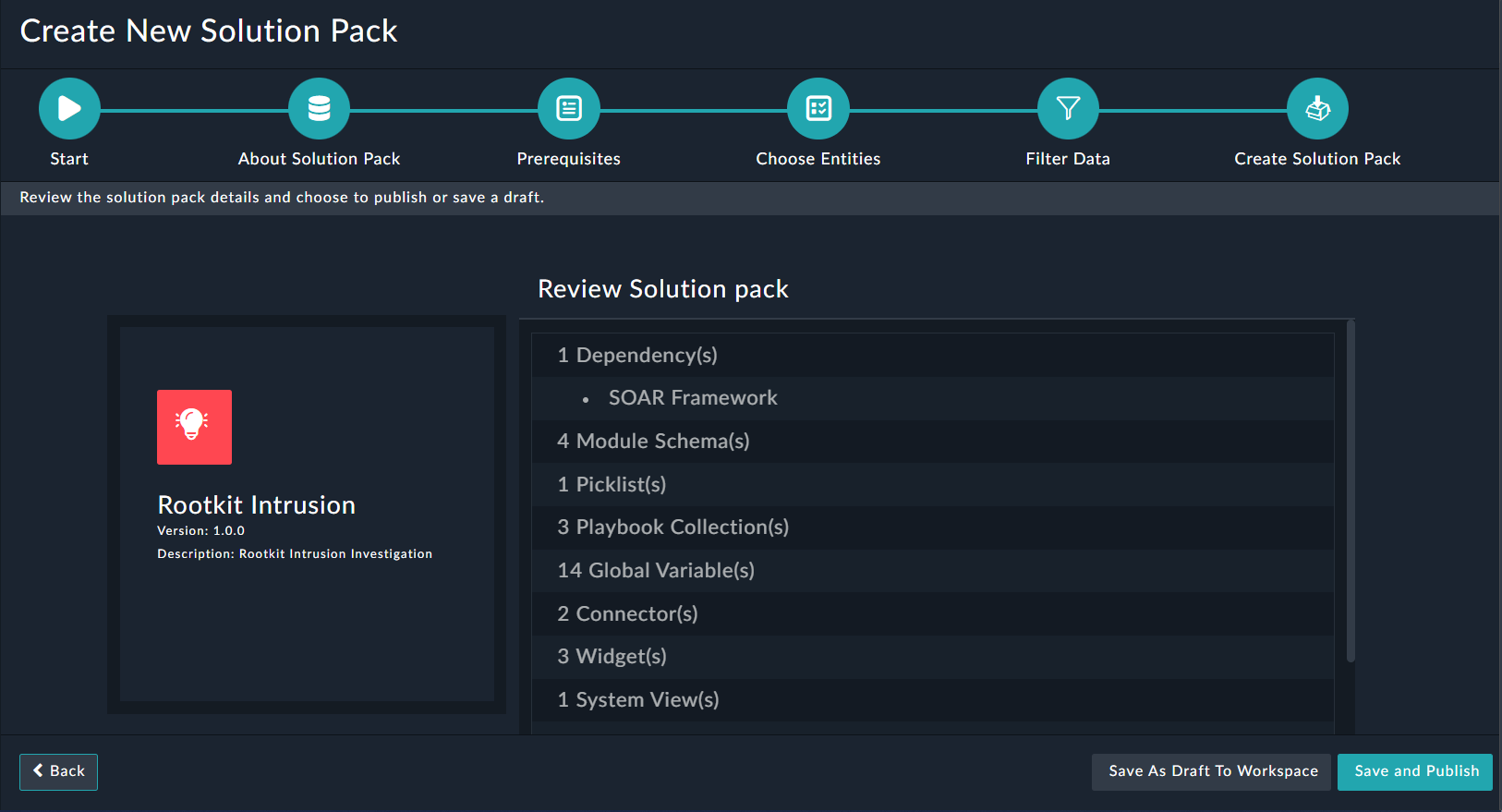The image size is (1502, 812).
Task: Expand the 2 Connector(s) row
Action: [933, 613]
